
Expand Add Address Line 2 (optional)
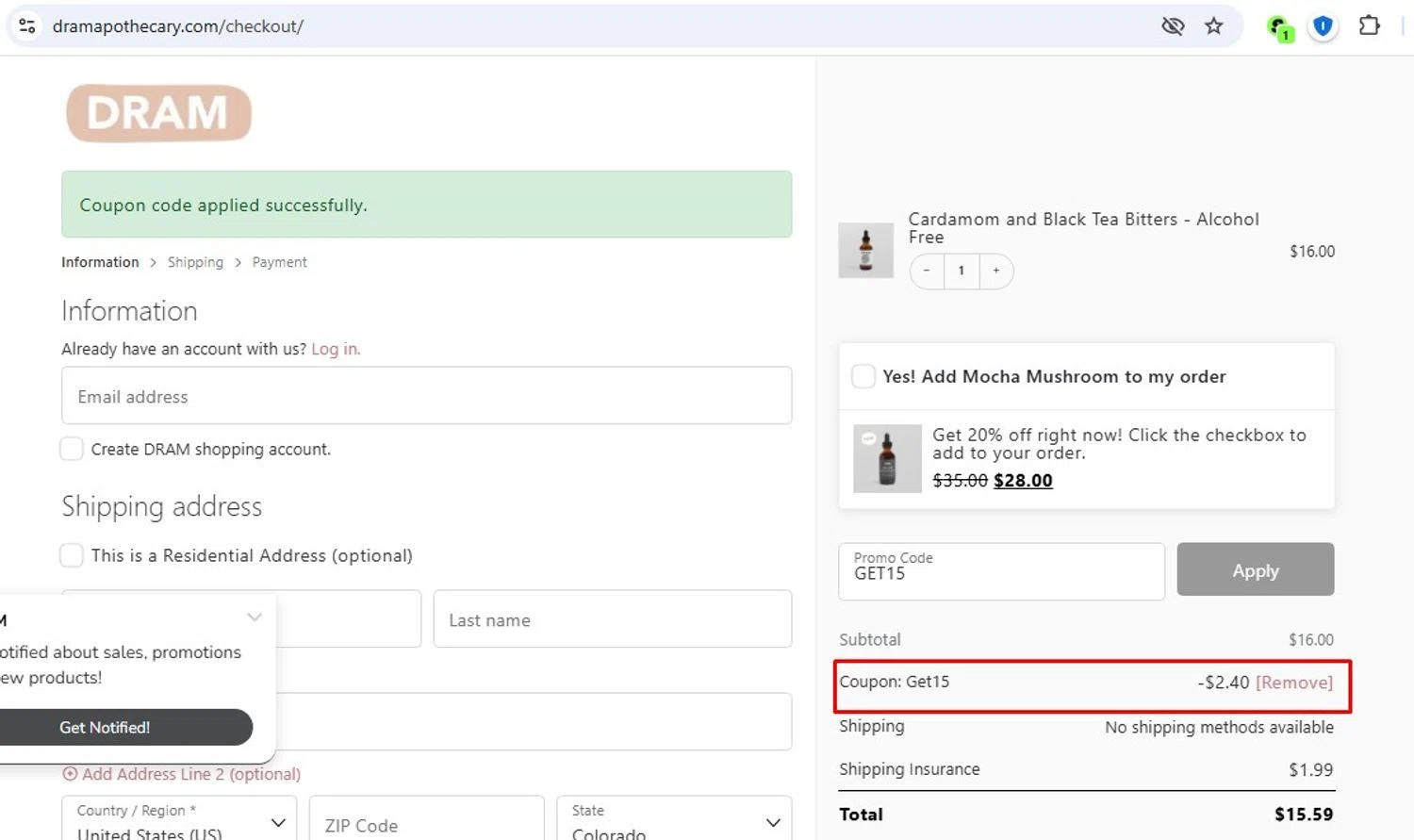[182, 774]
